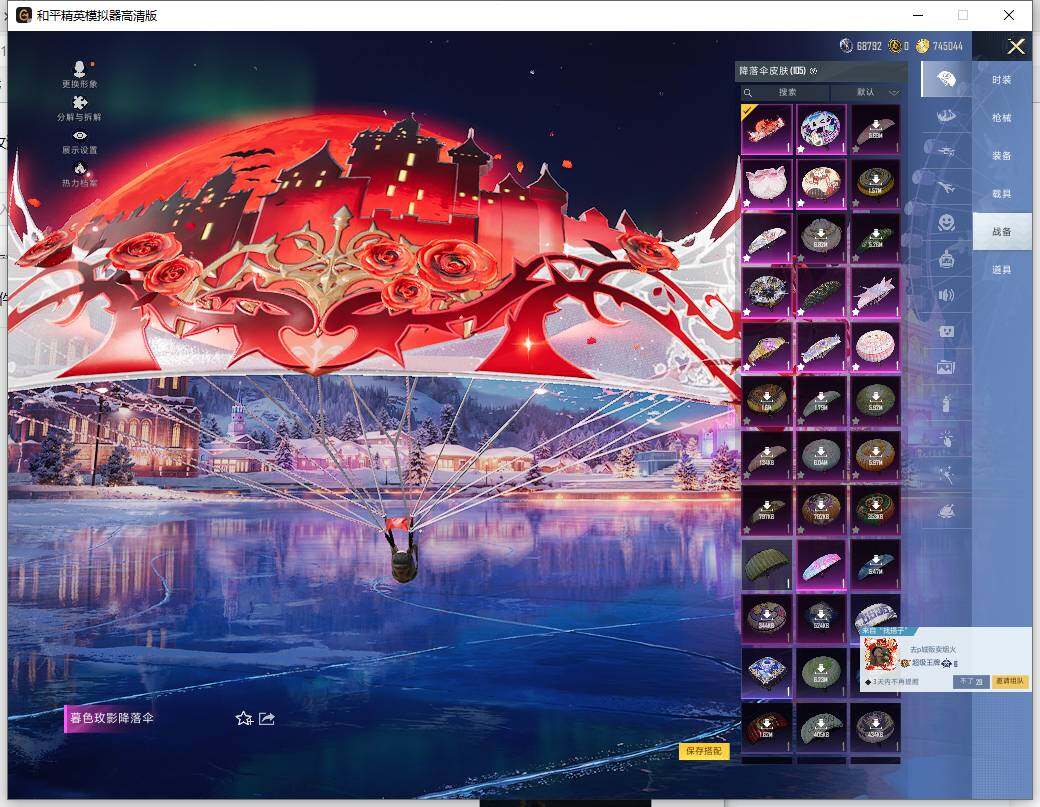Open 展示设置 eye display settings
Screen dimensions: 1040x807
[80, 142]
